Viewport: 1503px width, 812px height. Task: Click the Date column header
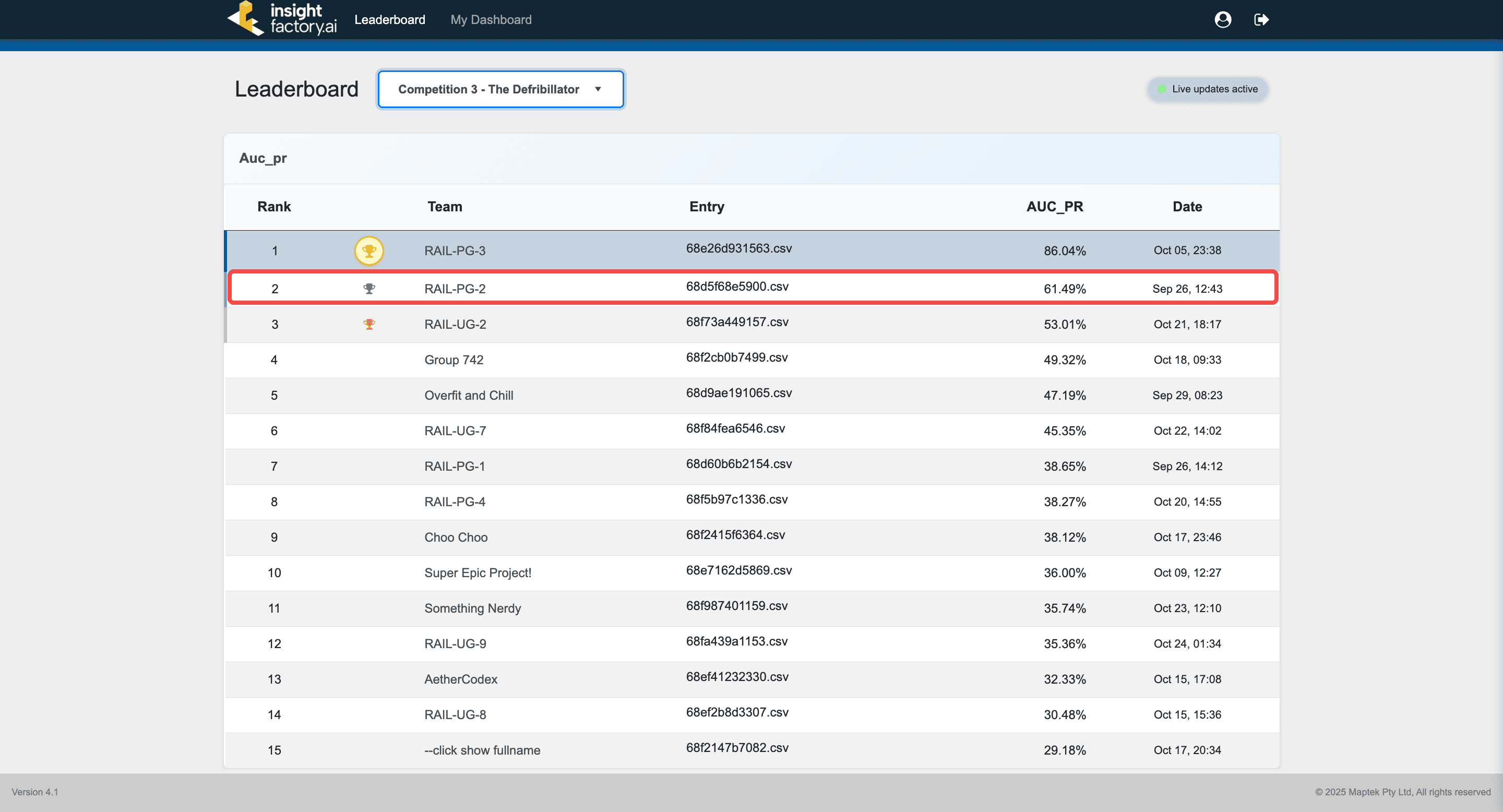click(x=1187, y=207)
